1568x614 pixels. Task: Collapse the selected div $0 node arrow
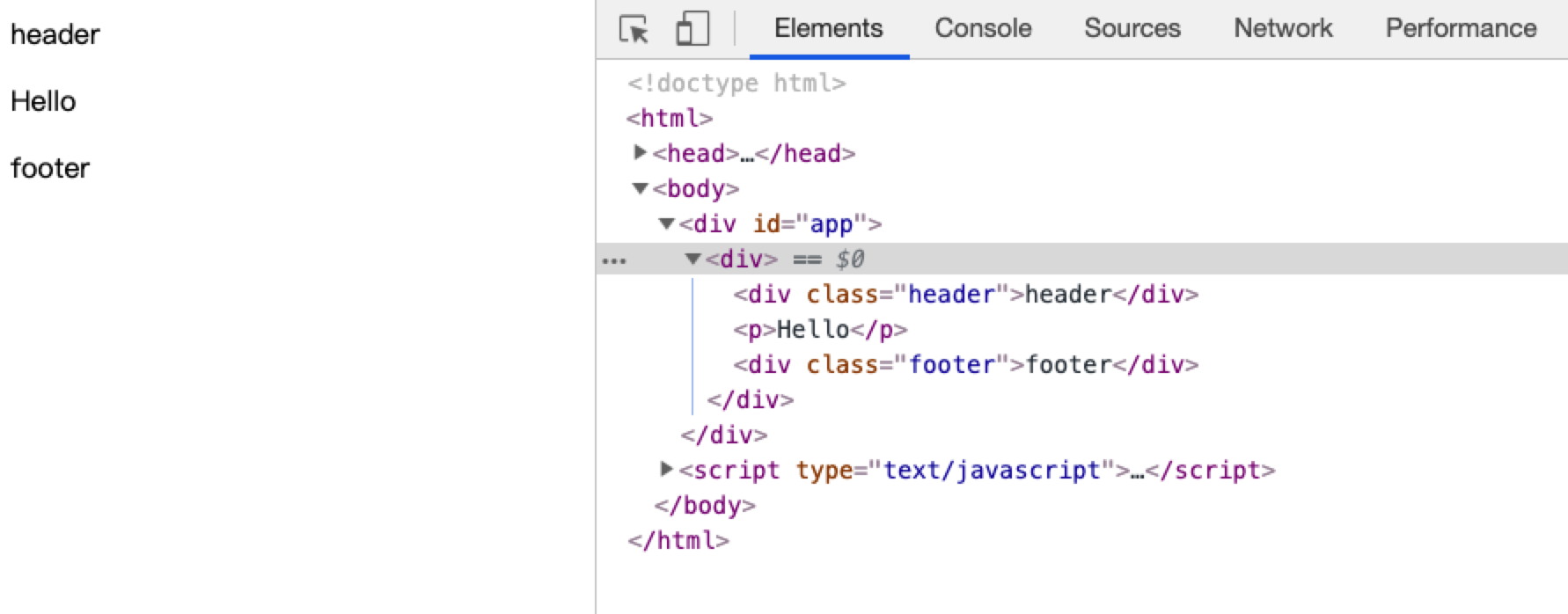(693, 259)
